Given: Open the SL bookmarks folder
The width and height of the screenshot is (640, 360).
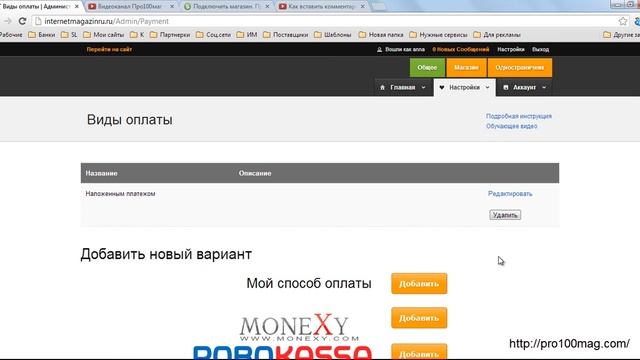Looking at the screenshot, I should tap(69, 35).
